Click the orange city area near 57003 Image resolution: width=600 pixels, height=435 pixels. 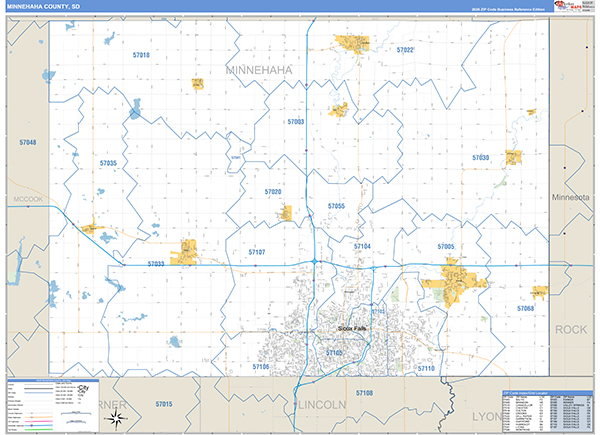[x=338, y=109]
